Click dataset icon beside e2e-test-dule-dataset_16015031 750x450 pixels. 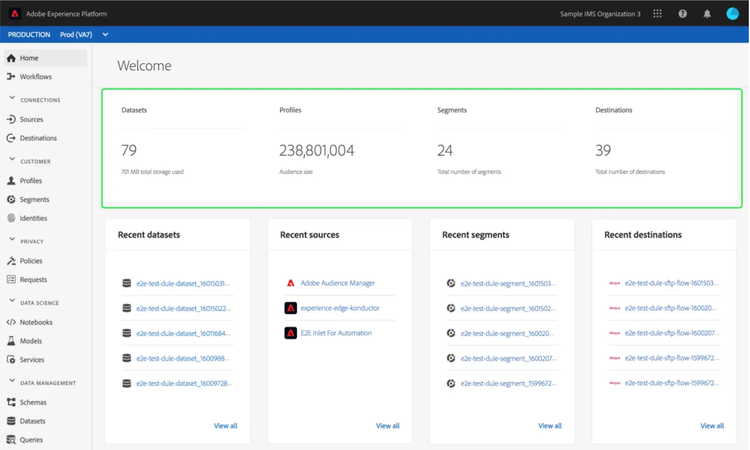tap(127, 283)
